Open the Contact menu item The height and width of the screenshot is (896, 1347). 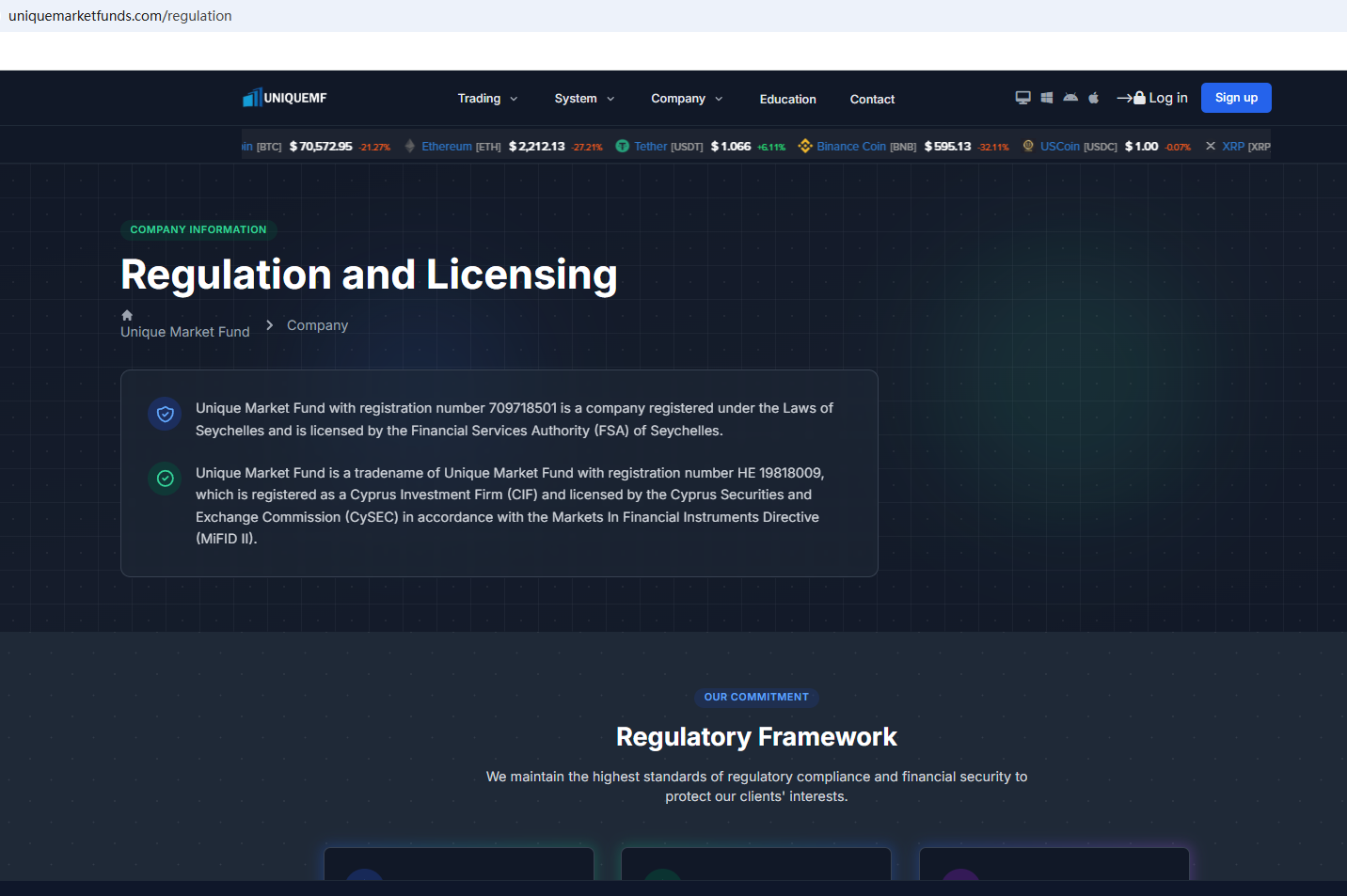[872, 100]
